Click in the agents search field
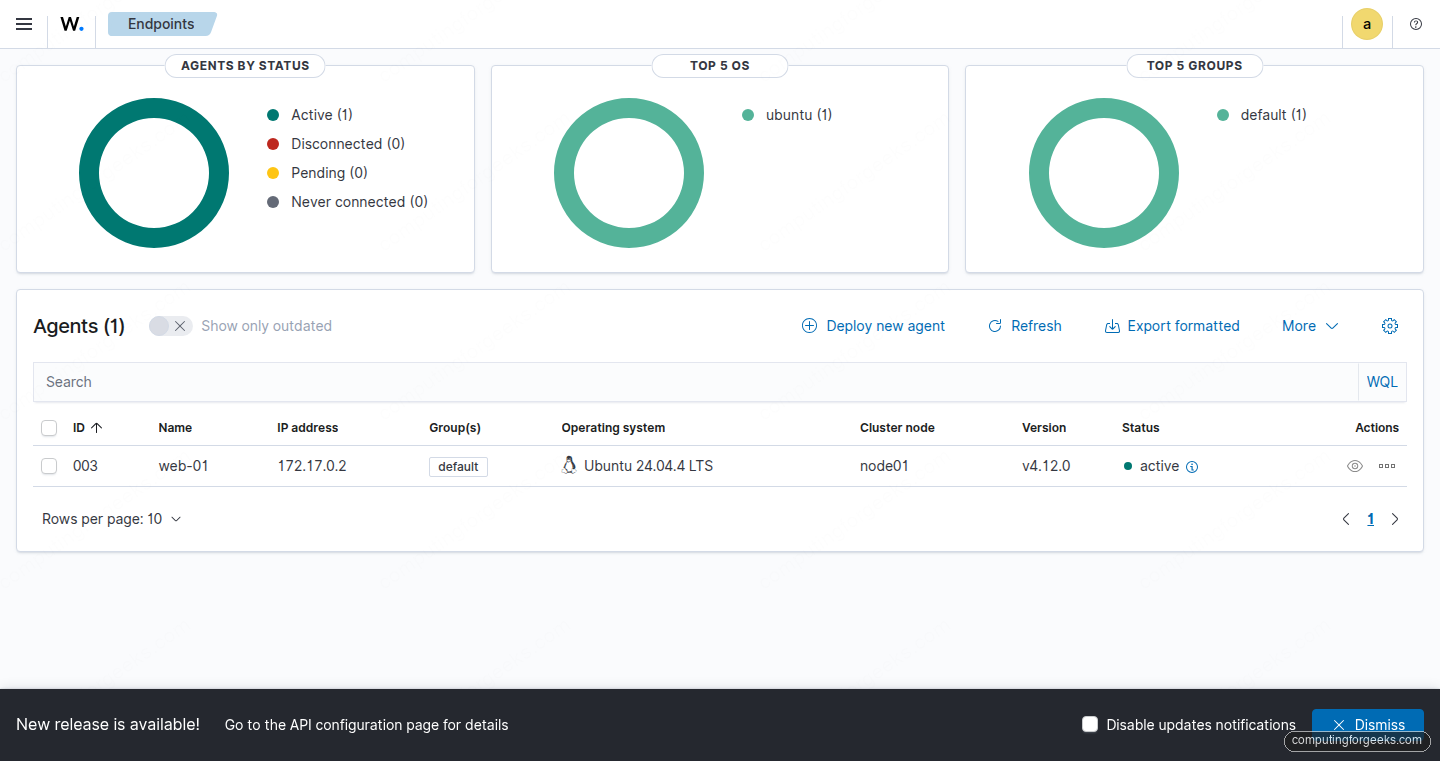This screenshot has height=761, width=1440. 400,382
